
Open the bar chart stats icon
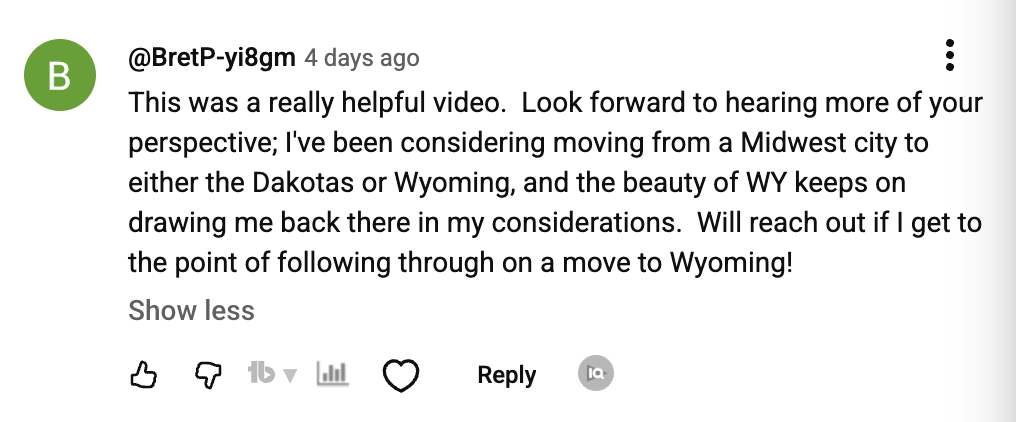click(332, 374)
